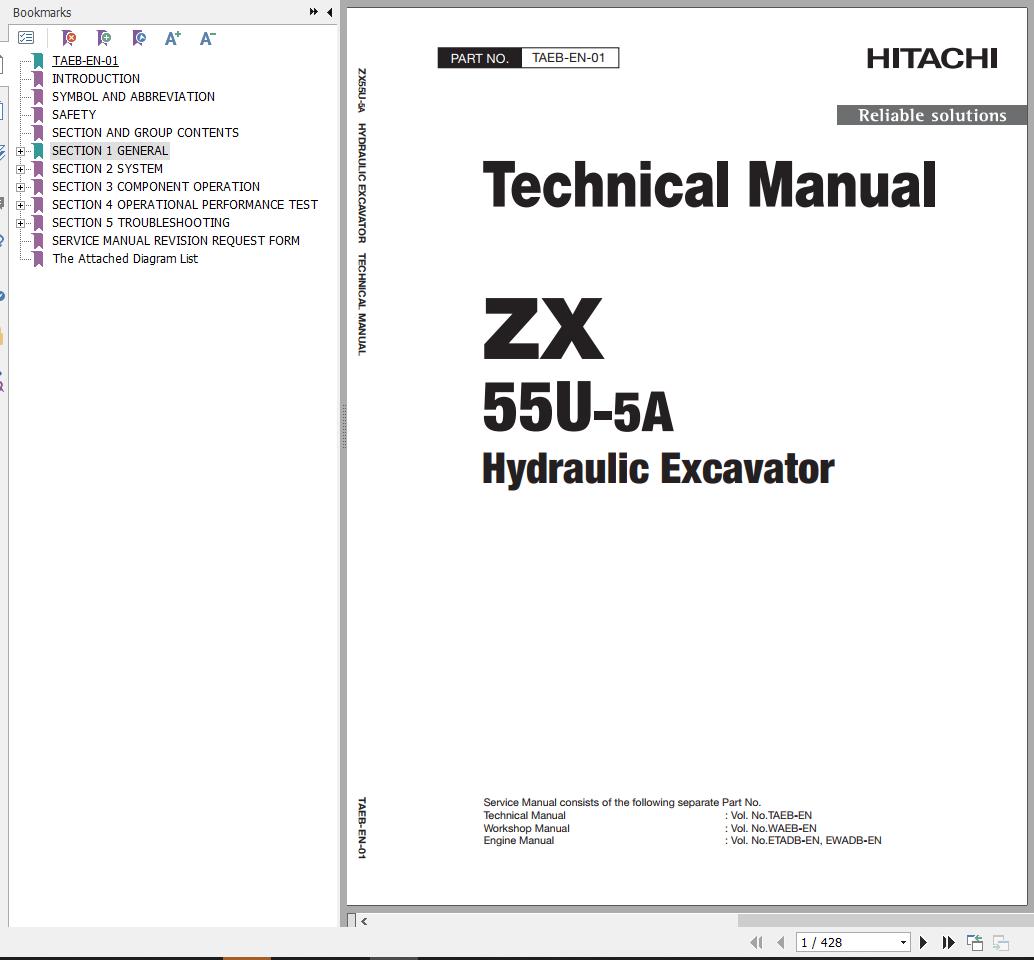Open the SAFETY bookmark
This screenshot has height=960, width=1034.
tap(74, 115)
